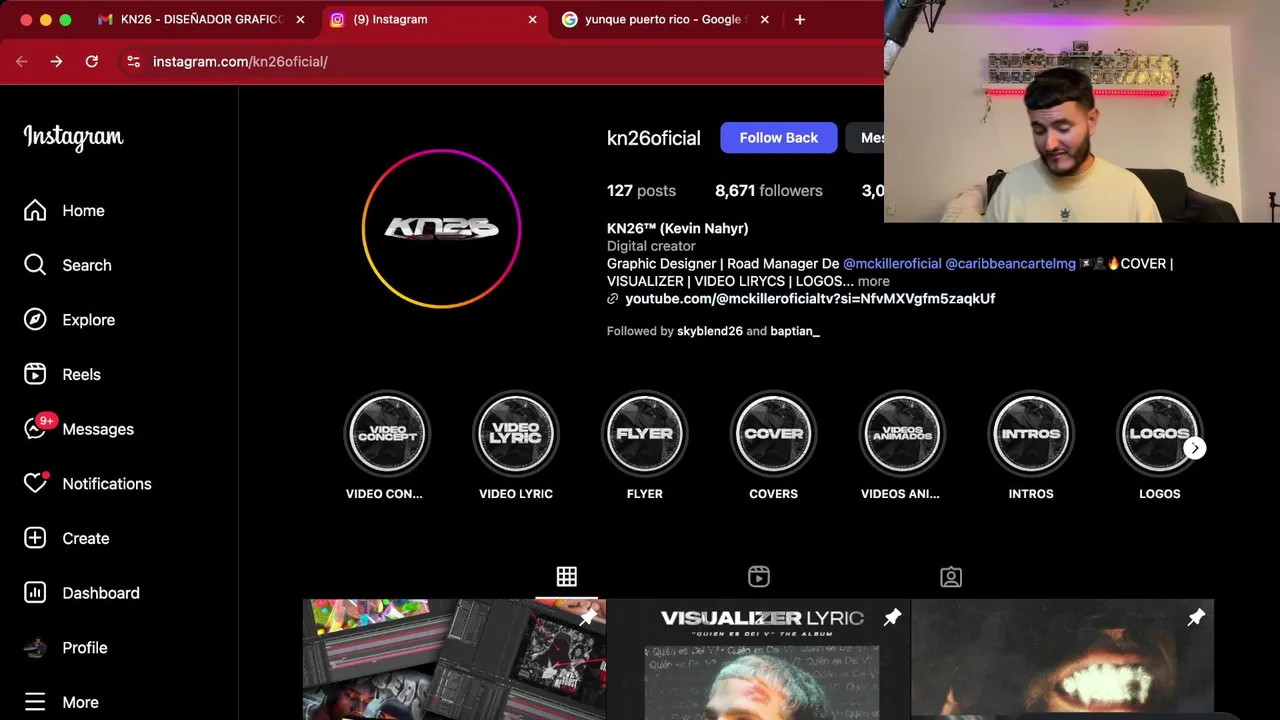Image resolution: width=1280 pixels, height=720 pixels.
Task: Click the Message button
Action: point(866,138)
